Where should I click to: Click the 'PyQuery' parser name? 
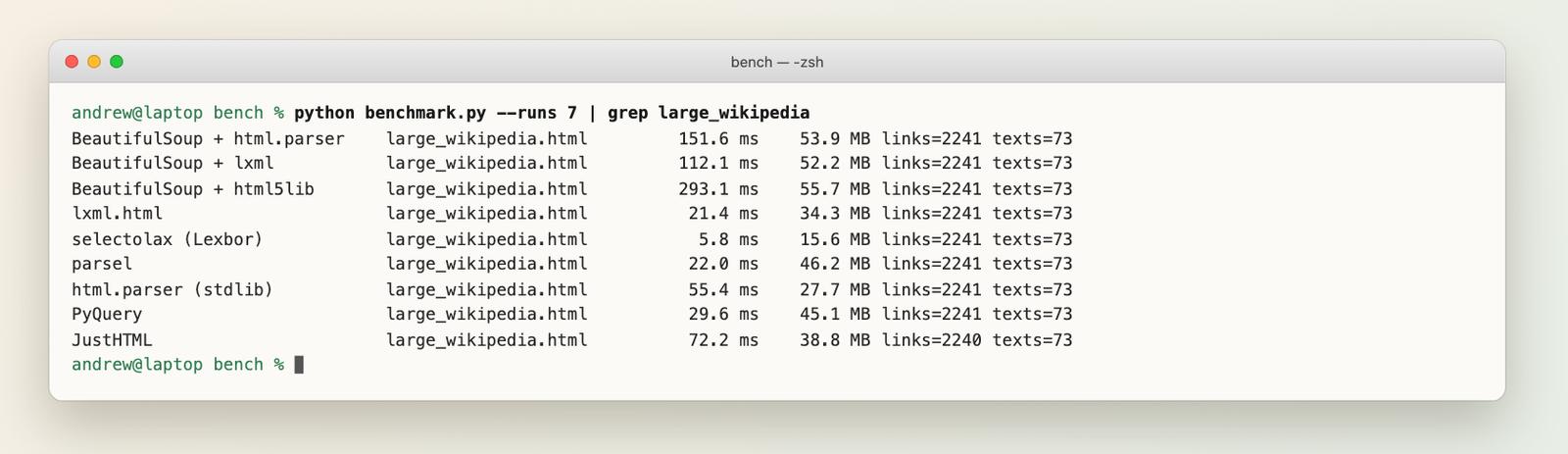click(107, 314)
